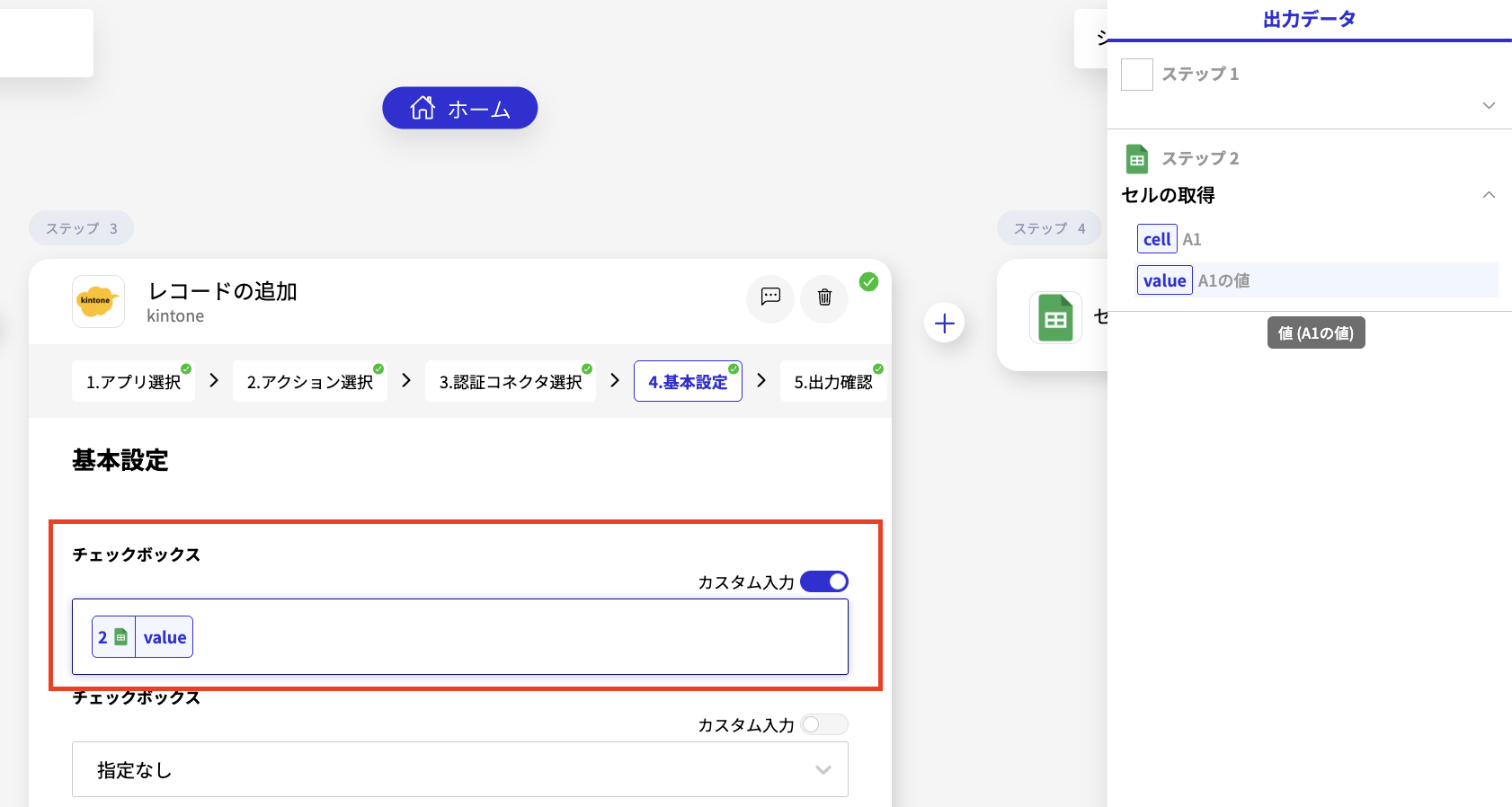
Task: Click inside the first チェックボックス input field
Action: coord(460,637)
